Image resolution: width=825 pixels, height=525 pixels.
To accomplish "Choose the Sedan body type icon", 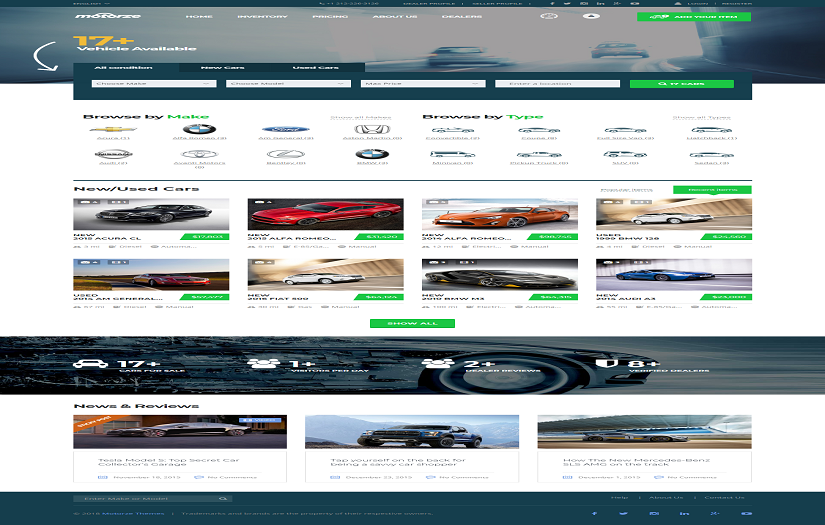I will pyautogui.click(x=711, y=154).
